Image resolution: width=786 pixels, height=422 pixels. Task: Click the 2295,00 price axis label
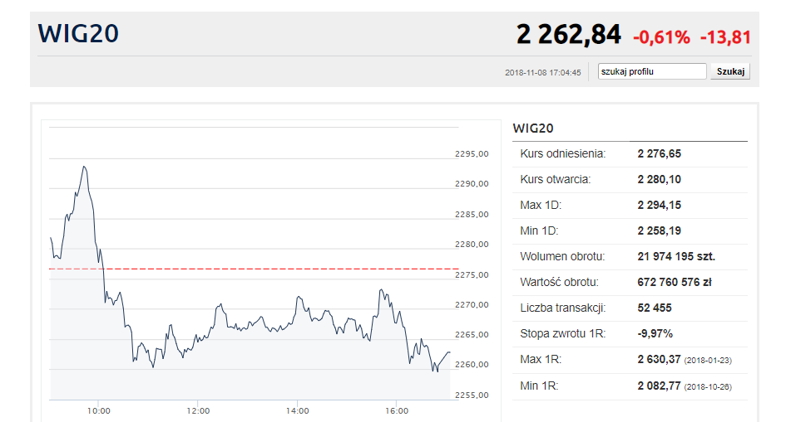click(470, 154)
